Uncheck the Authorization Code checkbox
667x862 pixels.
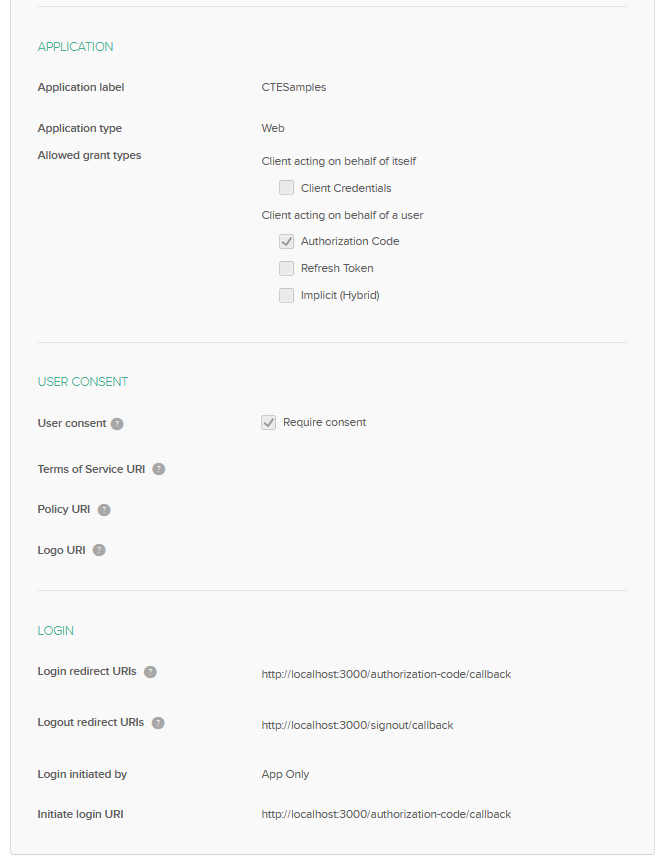pyautogui.click(x=287, y=241)
